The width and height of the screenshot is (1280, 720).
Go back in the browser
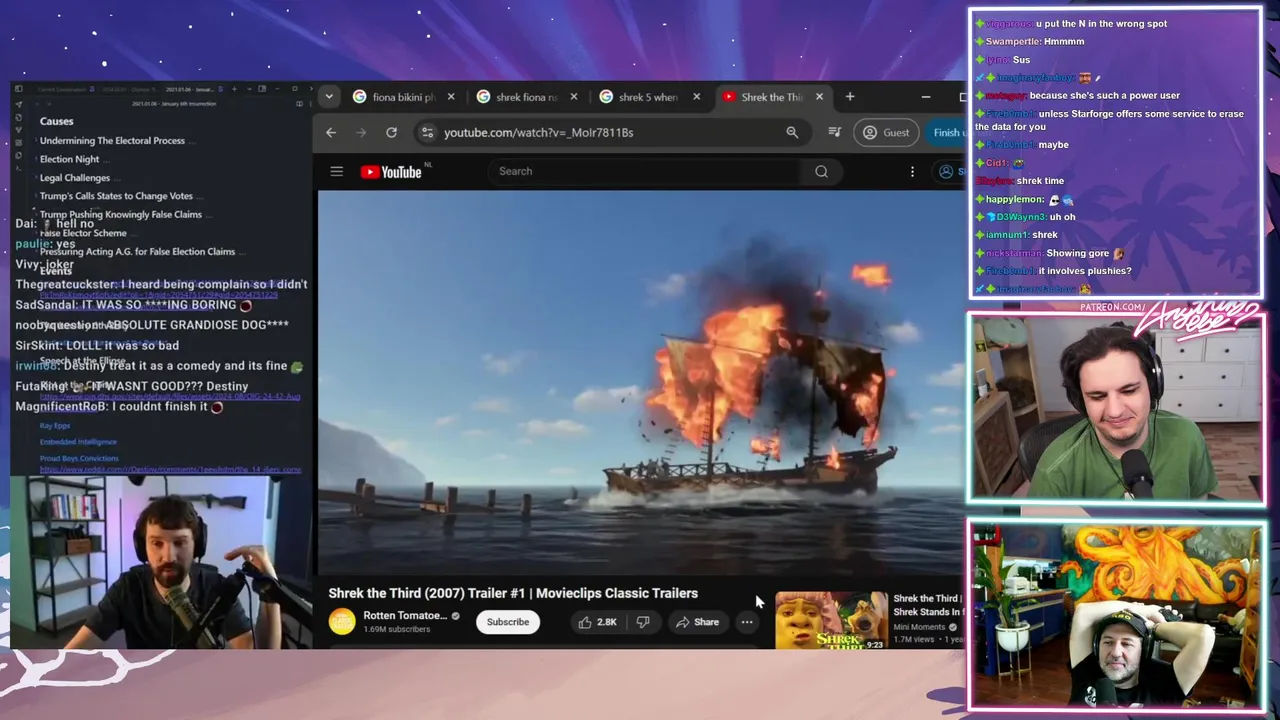[x=331, y=132]
